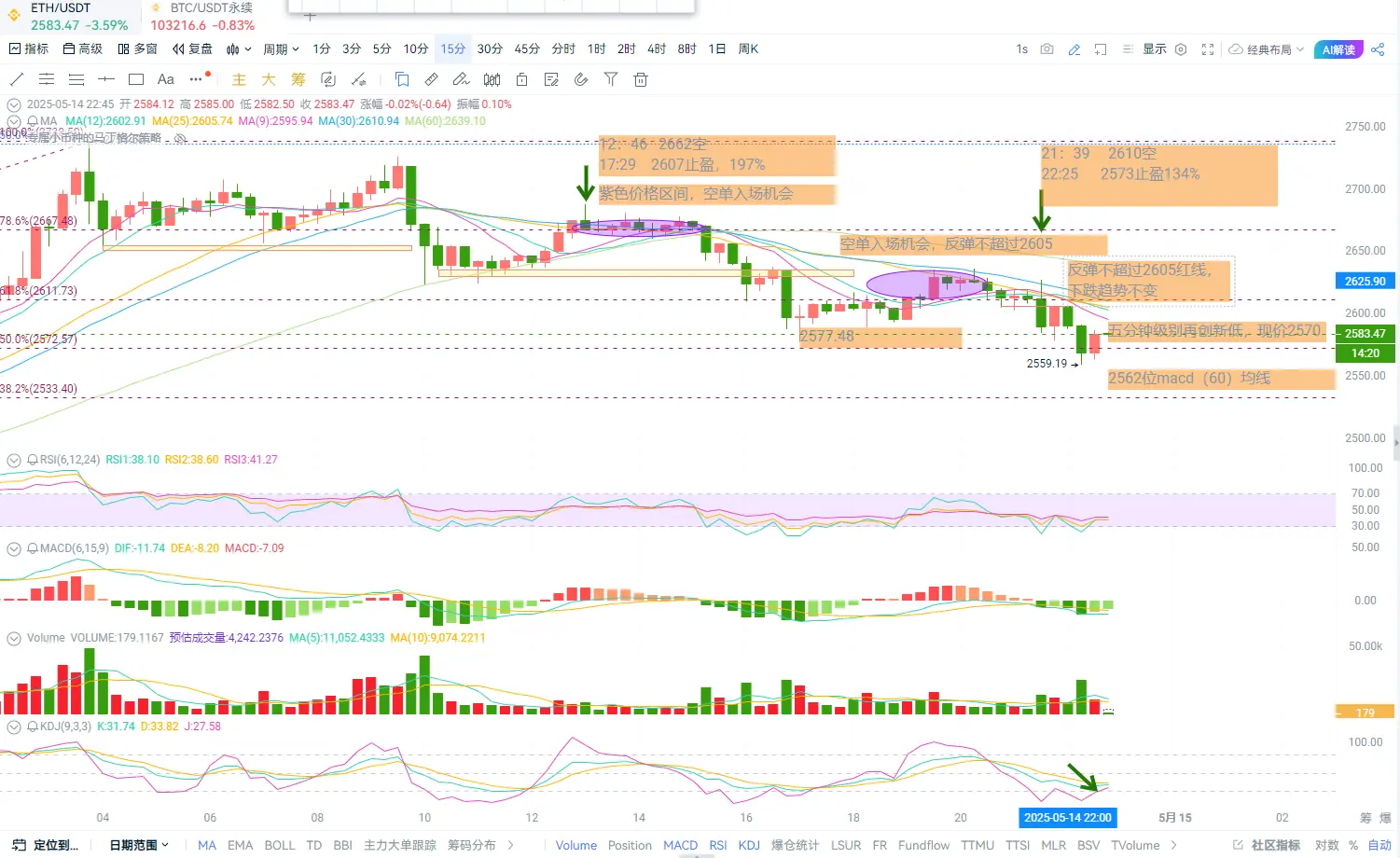Select the rectangle drawing tool
This screenshot has height=858, width=1400.
[136, 79]
